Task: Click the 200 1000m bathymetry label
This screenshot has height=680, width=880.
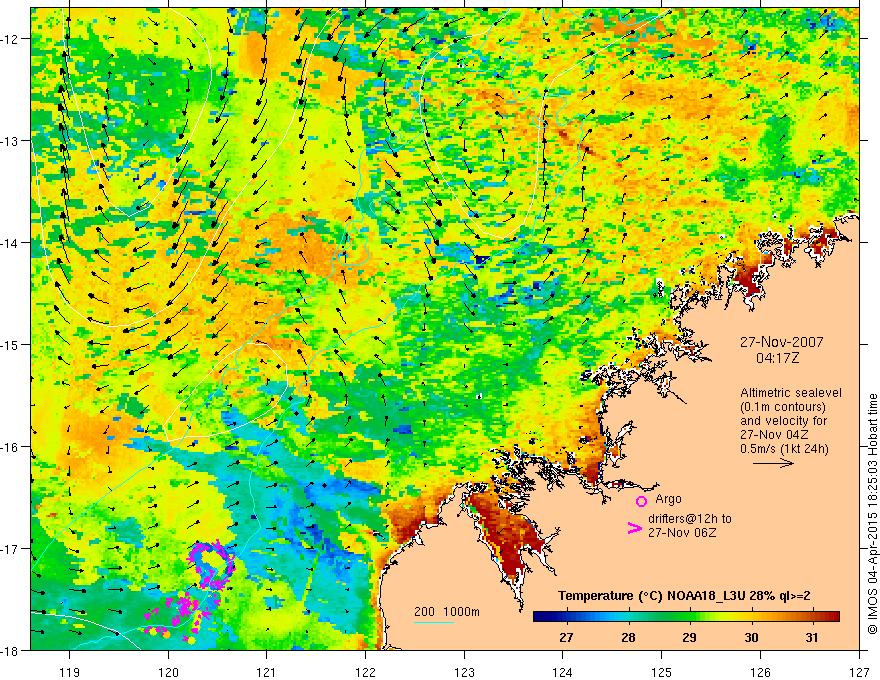Action: 447,612
